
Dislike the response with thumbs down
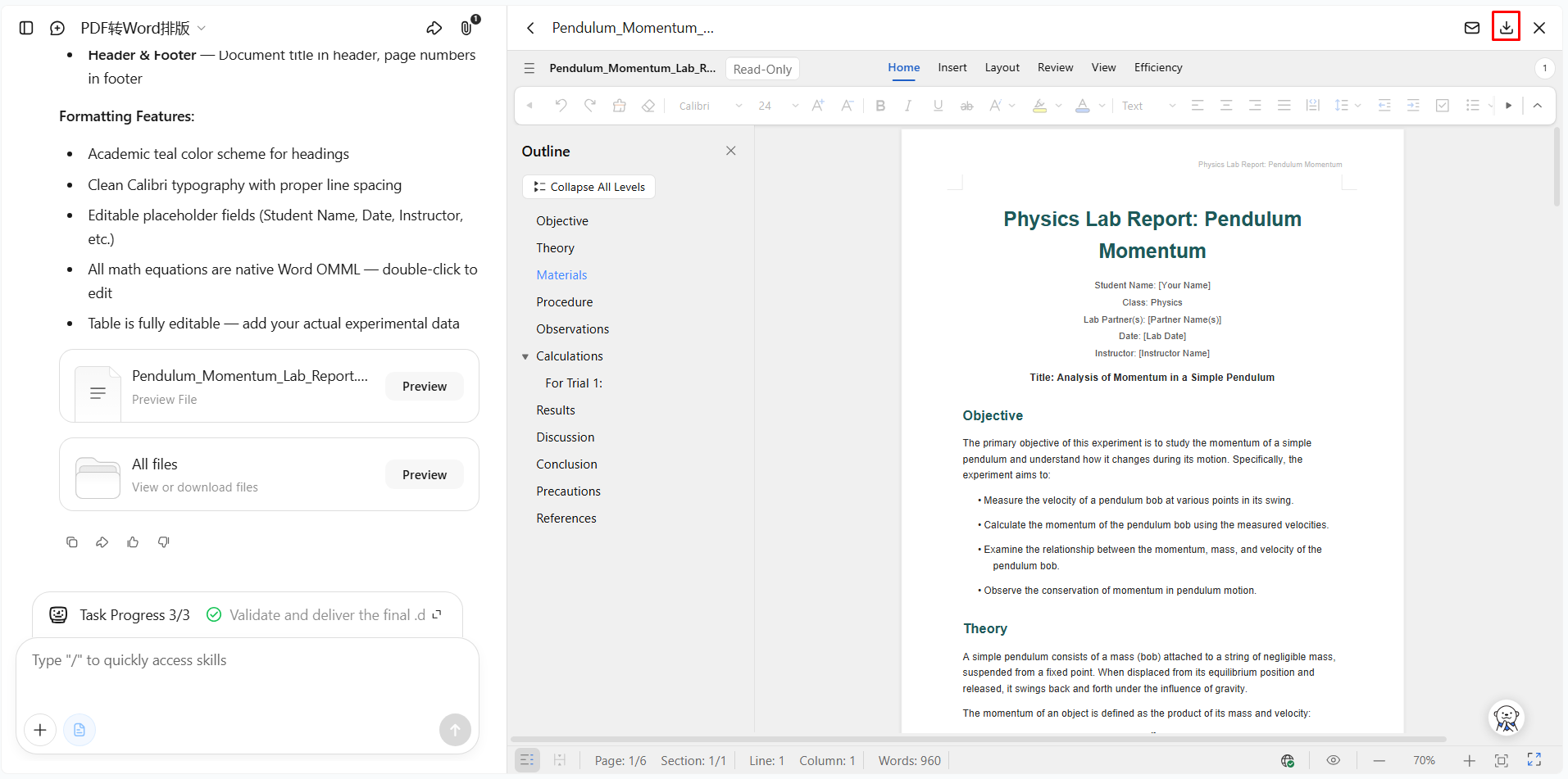tap(164, 542)
